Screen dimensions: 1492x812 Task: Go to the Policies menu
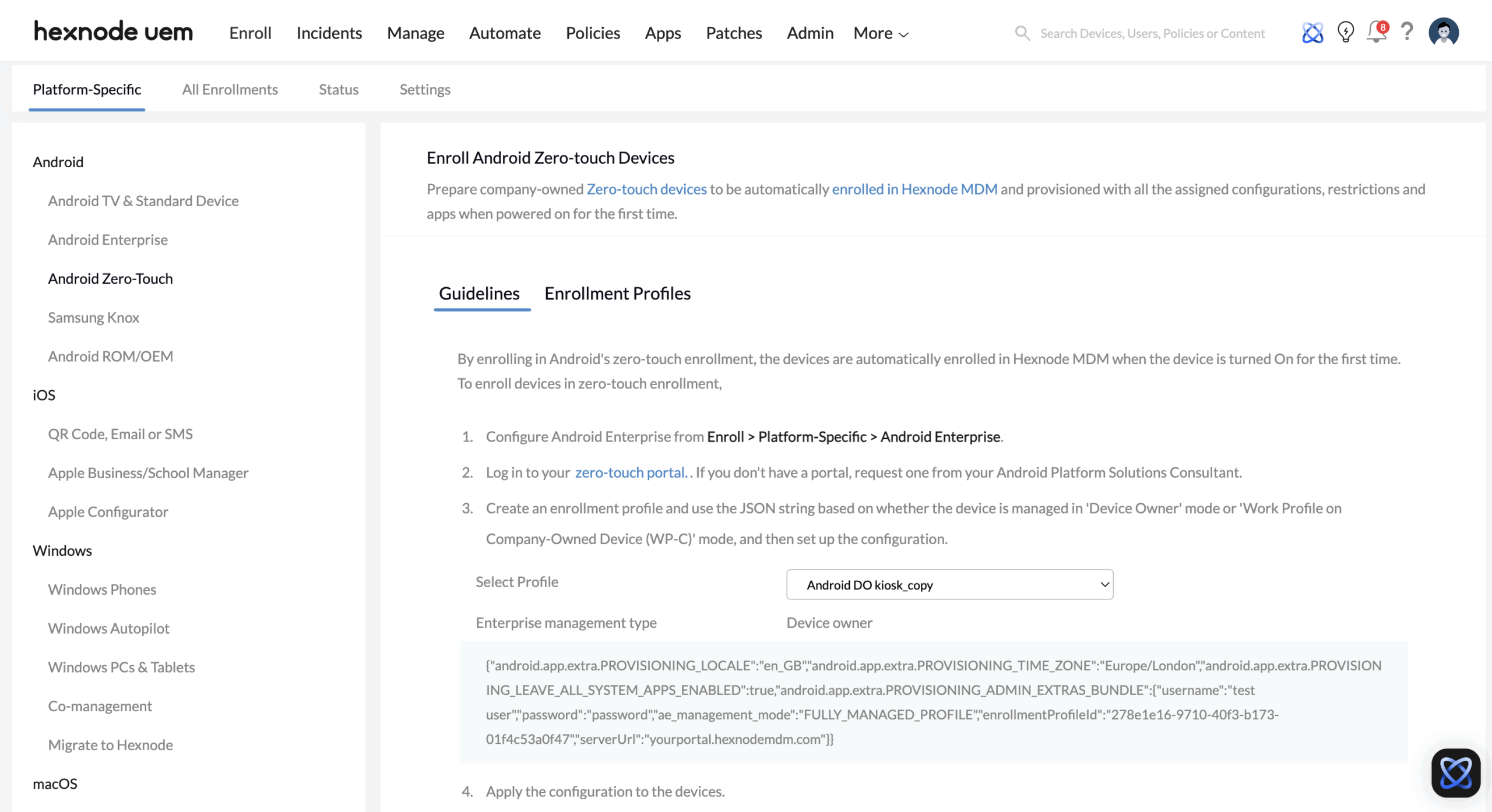(x=593, y=33)
